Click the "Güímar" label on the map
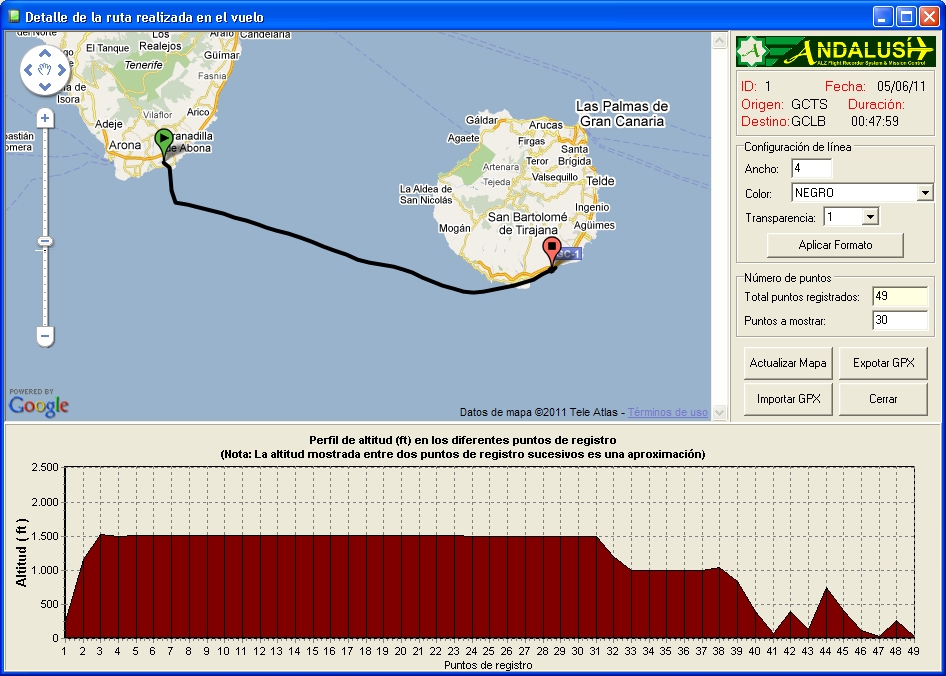This screenshot has width=946, height=676. pos(221,55)
